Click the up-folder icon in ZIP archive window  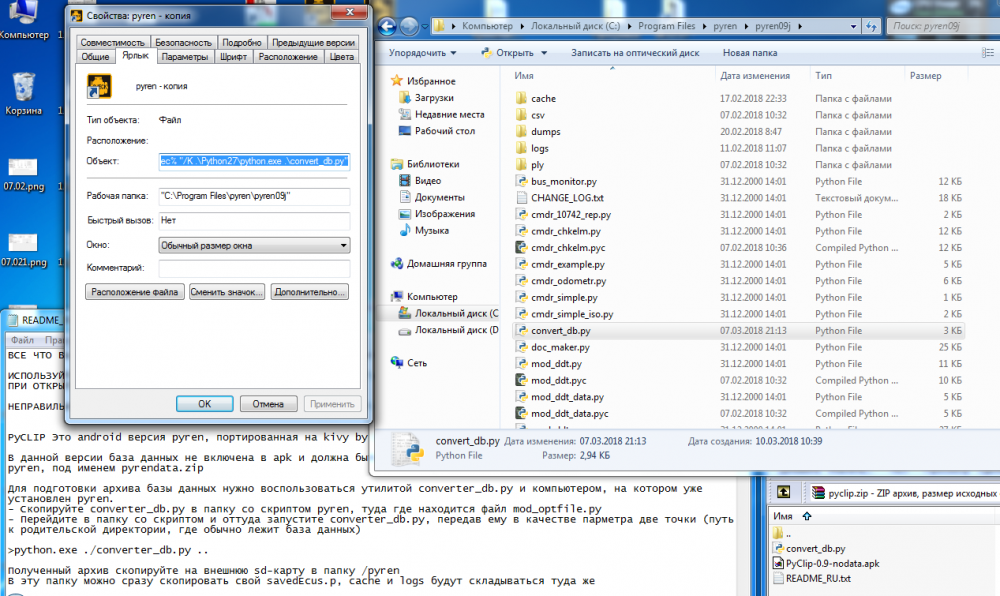(783, 492)
